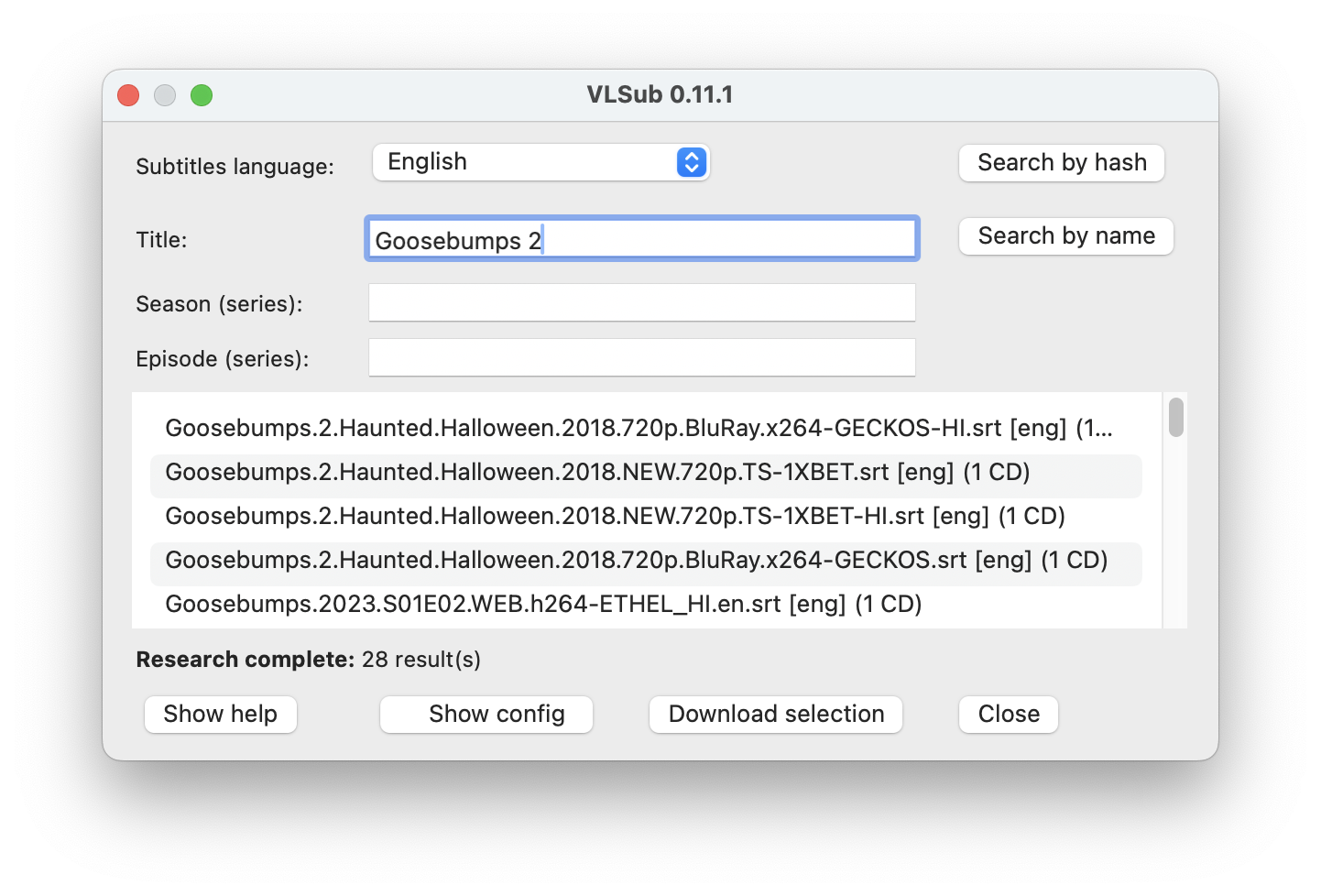The image size is (1321, 896).
Task: Select the BluRay GECKOS.srt subtitle entry
Action: point(637,560)
